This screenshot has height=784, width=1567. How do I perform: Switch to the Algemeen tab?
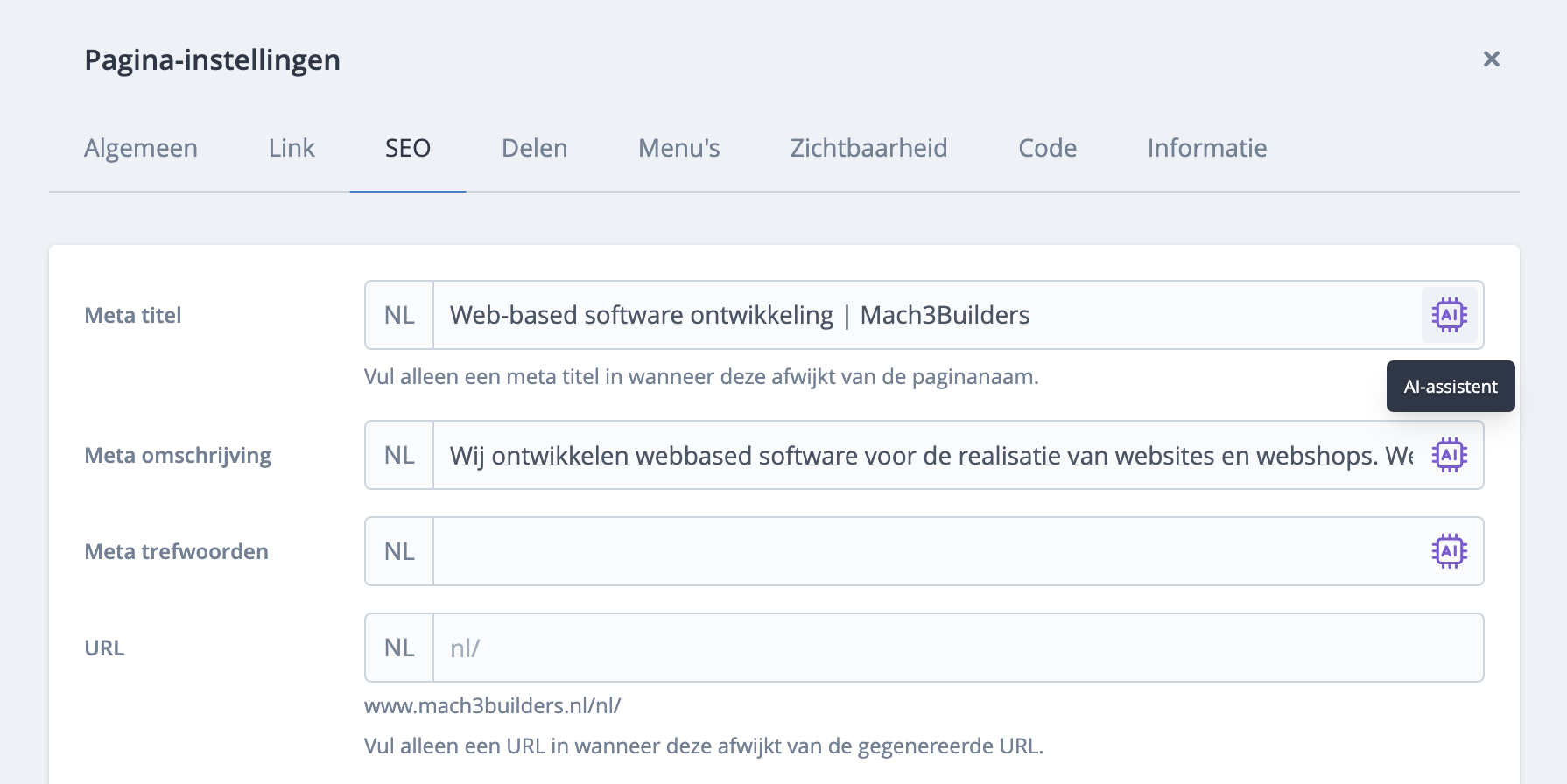pyautogui.click(x=141, y=148)
